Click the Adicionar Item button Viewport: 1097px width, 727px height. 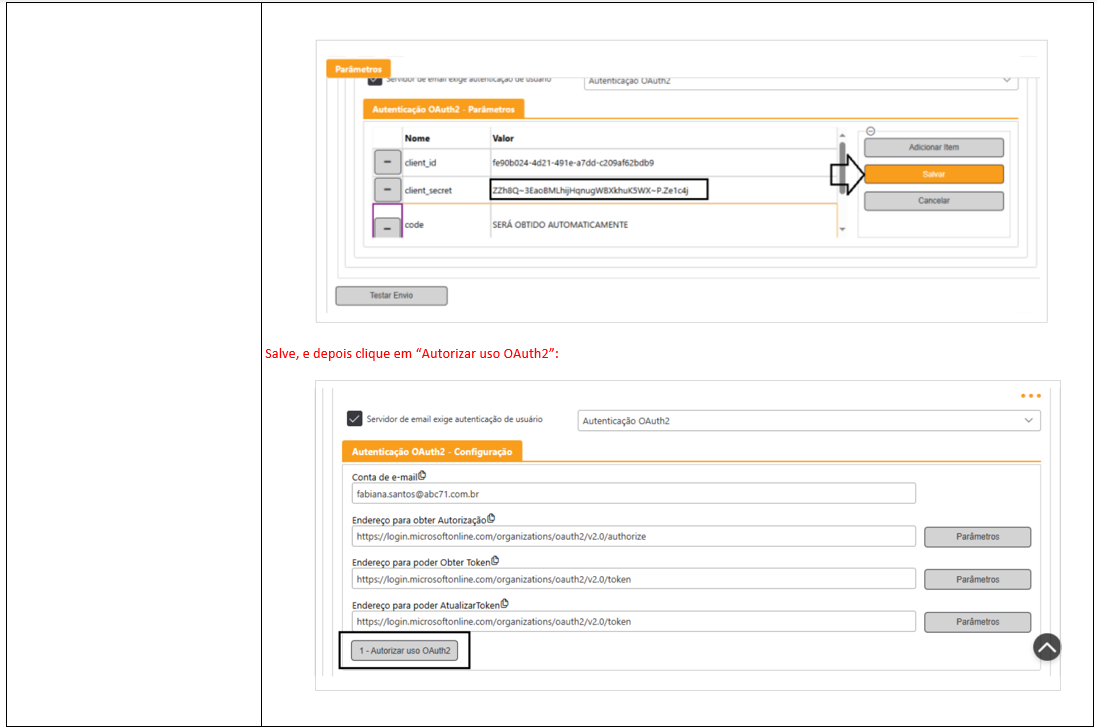pos(933,148)
